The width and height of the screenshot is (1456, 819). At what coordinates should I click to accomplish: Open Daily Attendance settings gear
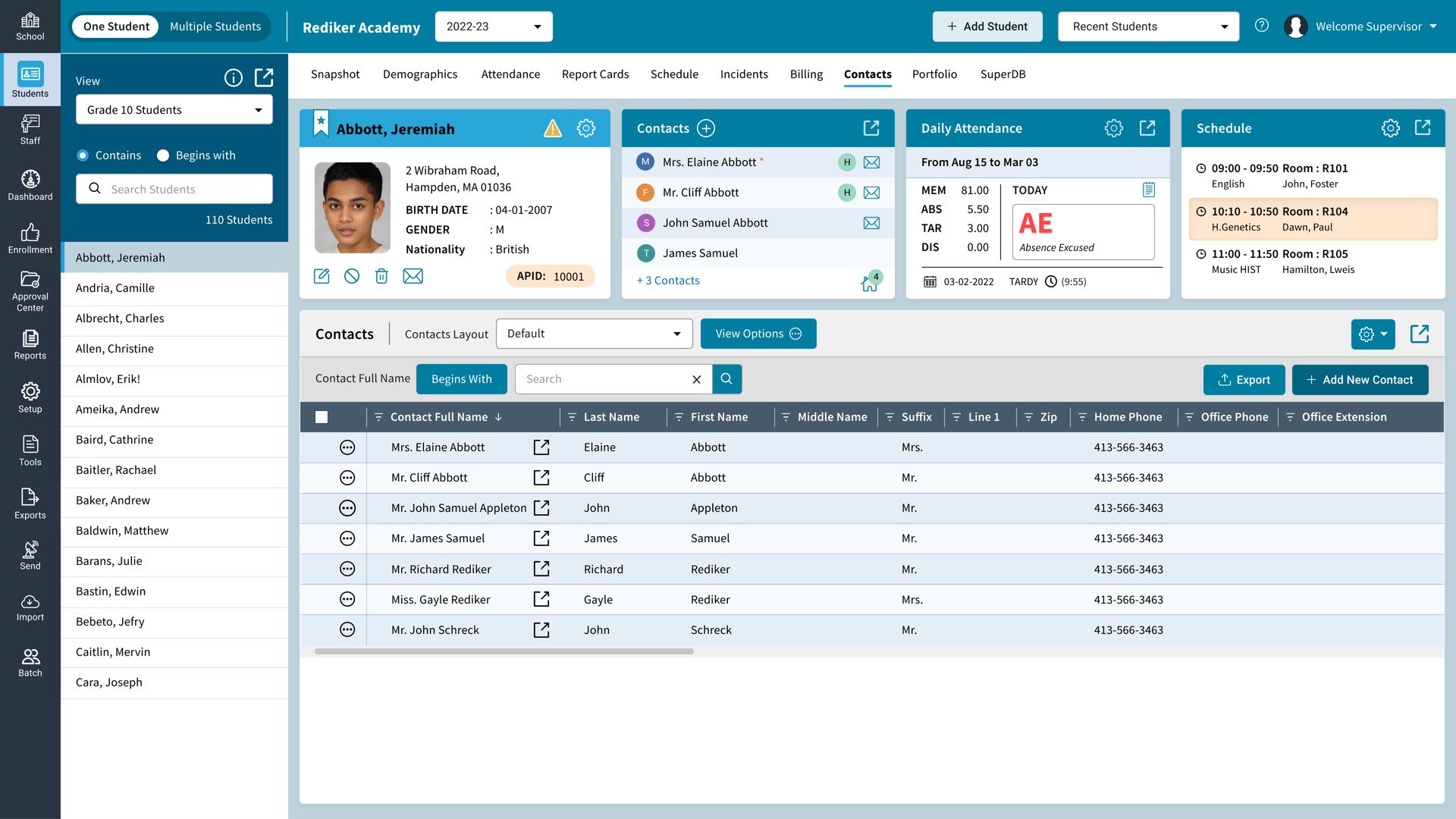coord(1113,127)
